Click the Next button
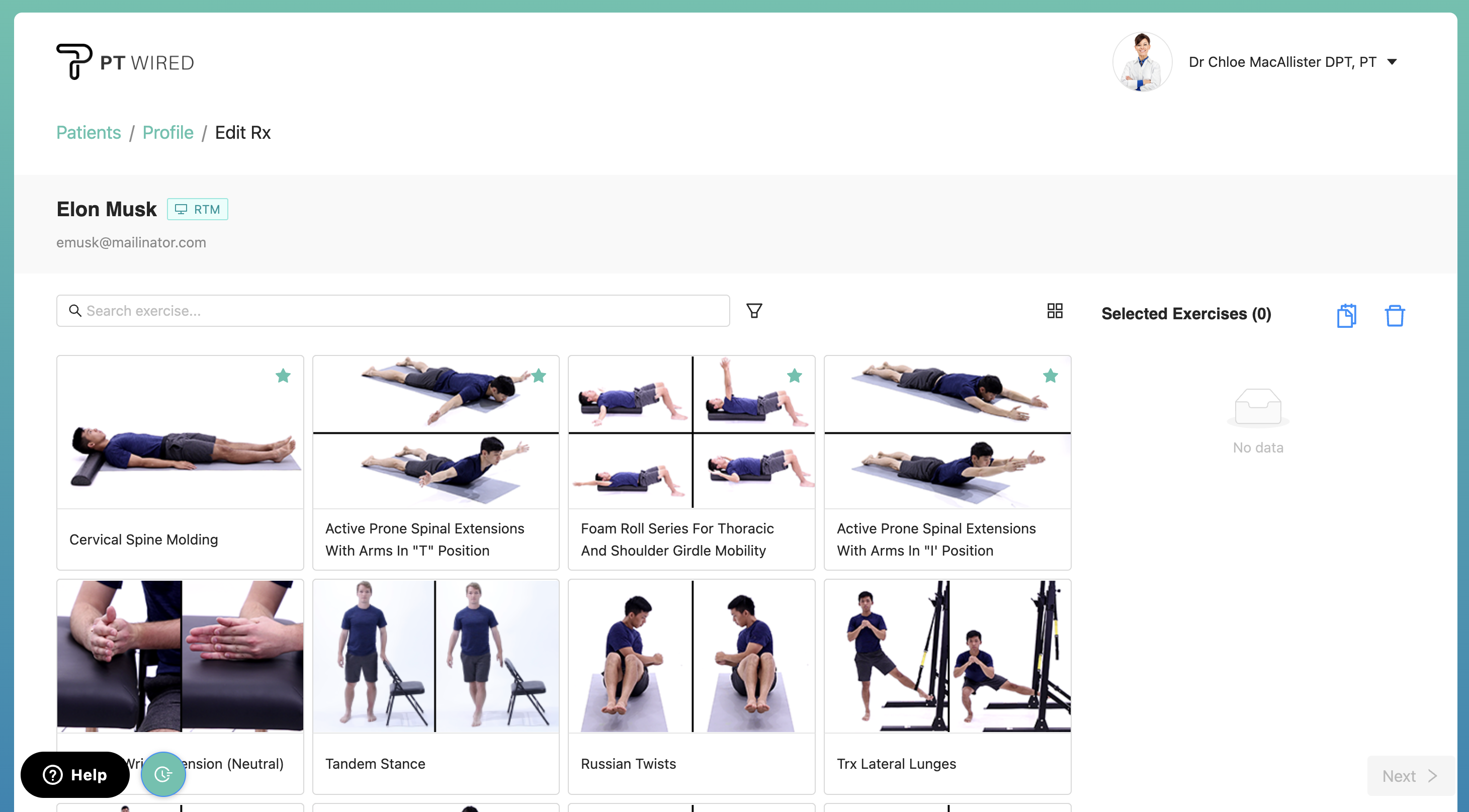Screen dimensions: 1469x812 pyautogui.click(x=1409, y=775)
